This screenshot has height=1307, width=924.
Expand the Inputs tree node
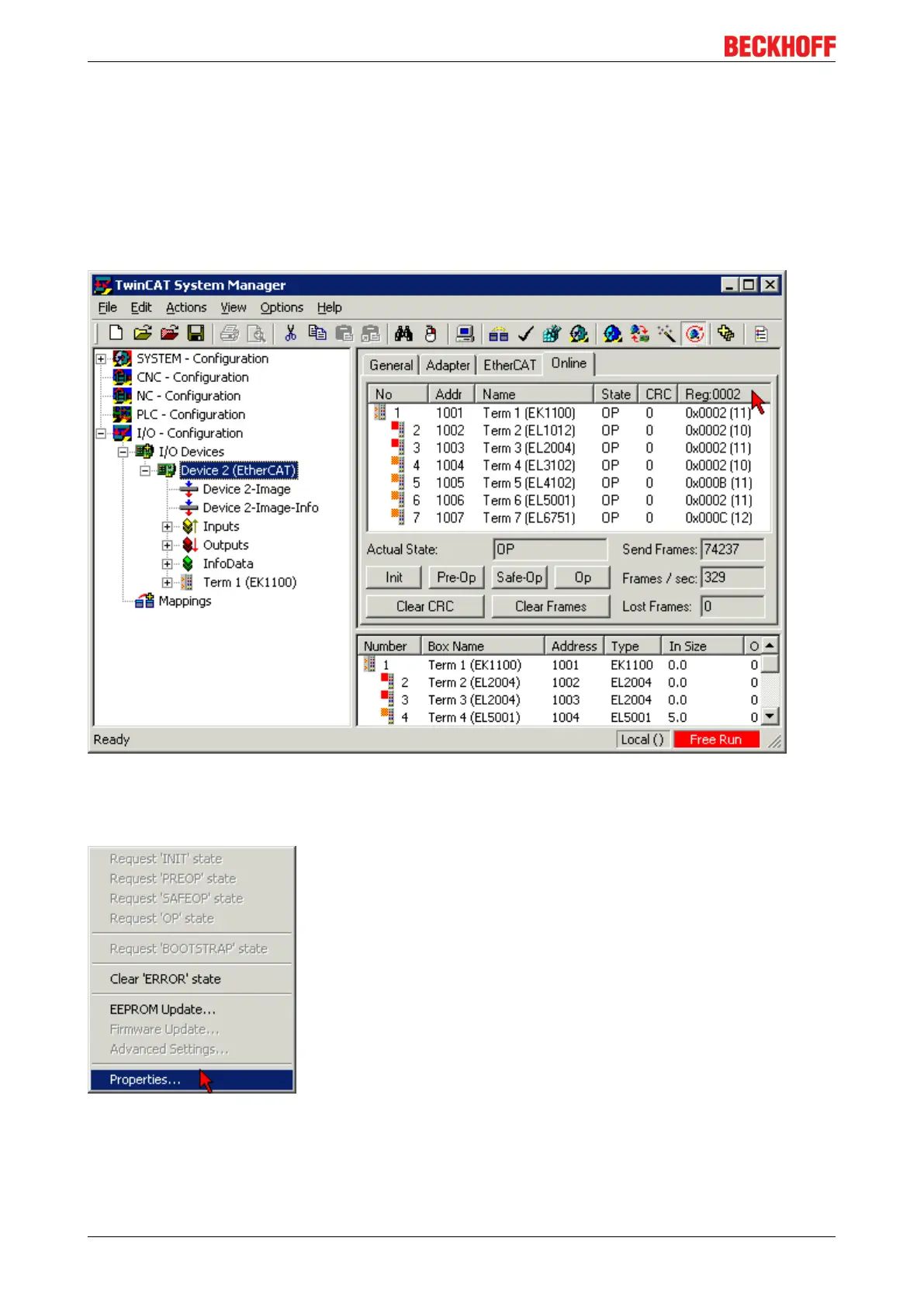pos(167,526)
